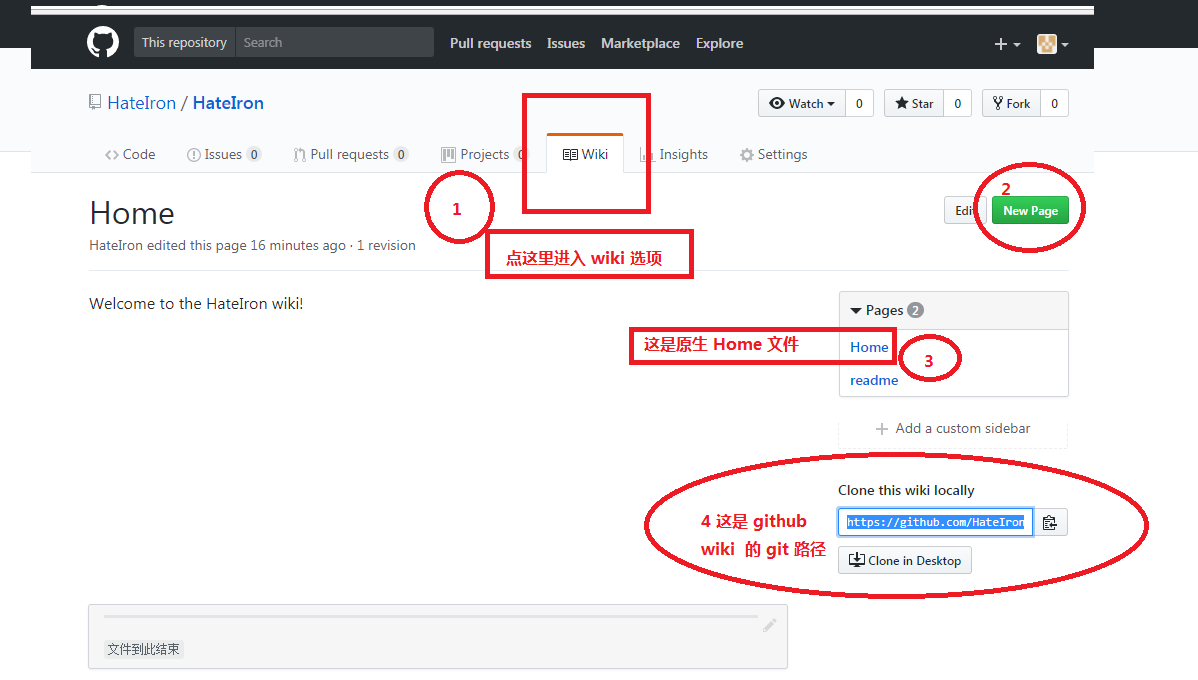Open Settings via the gear icon
Image resolution: width=1198 pixels, height=680 pixels.
746,154
